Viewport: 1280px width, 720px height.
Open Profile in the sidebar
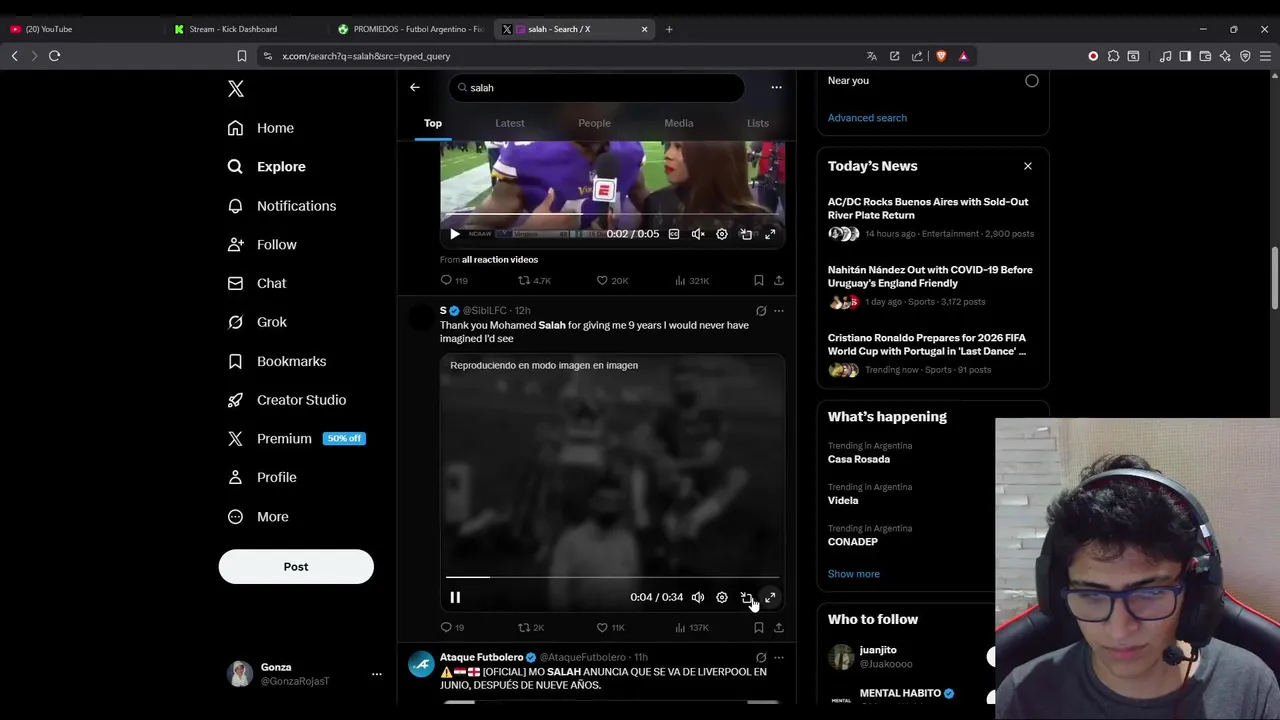coord(261,478)
